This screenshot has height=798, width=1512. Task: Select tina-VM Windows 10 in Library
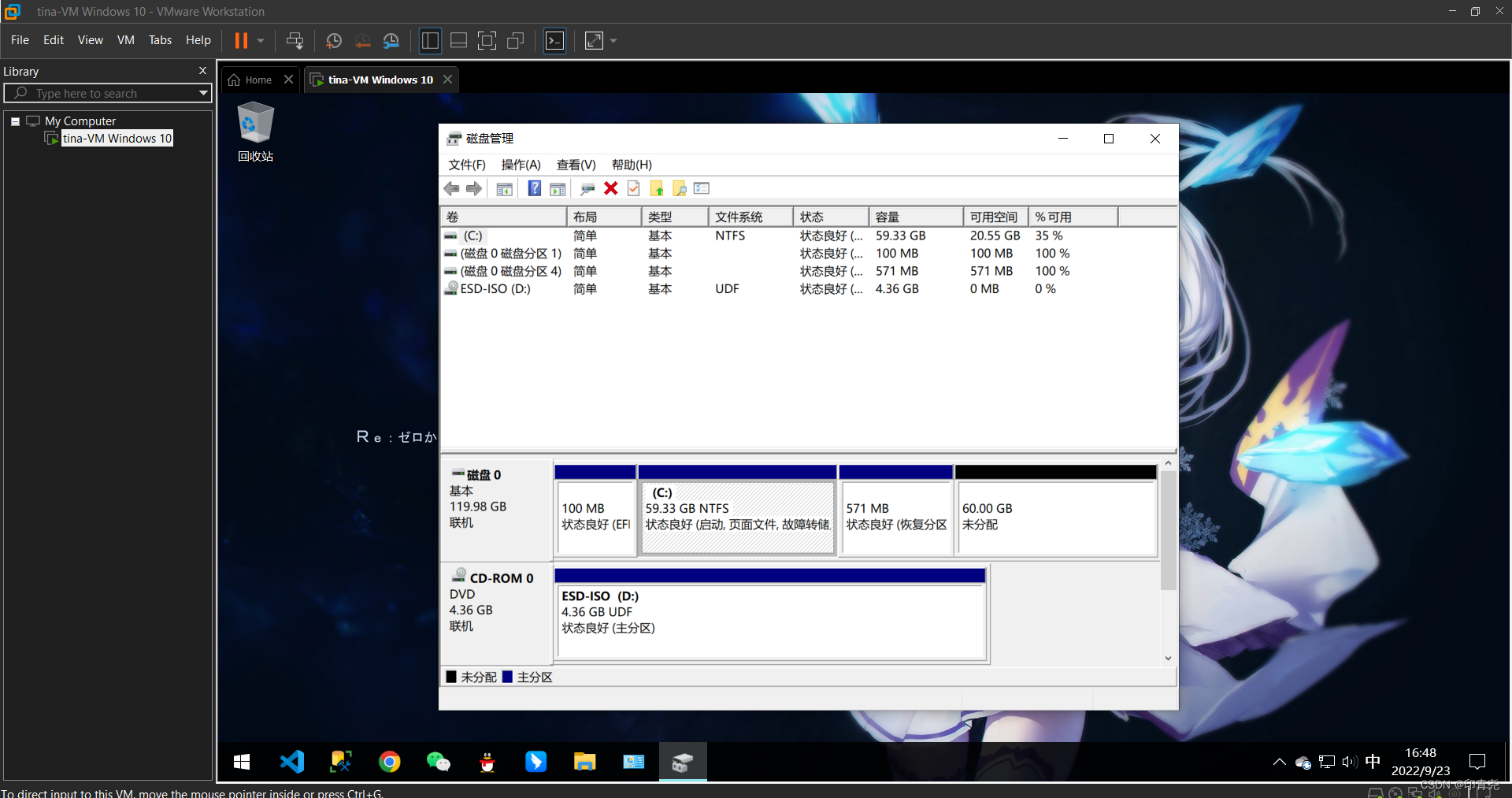coord(117,139)
